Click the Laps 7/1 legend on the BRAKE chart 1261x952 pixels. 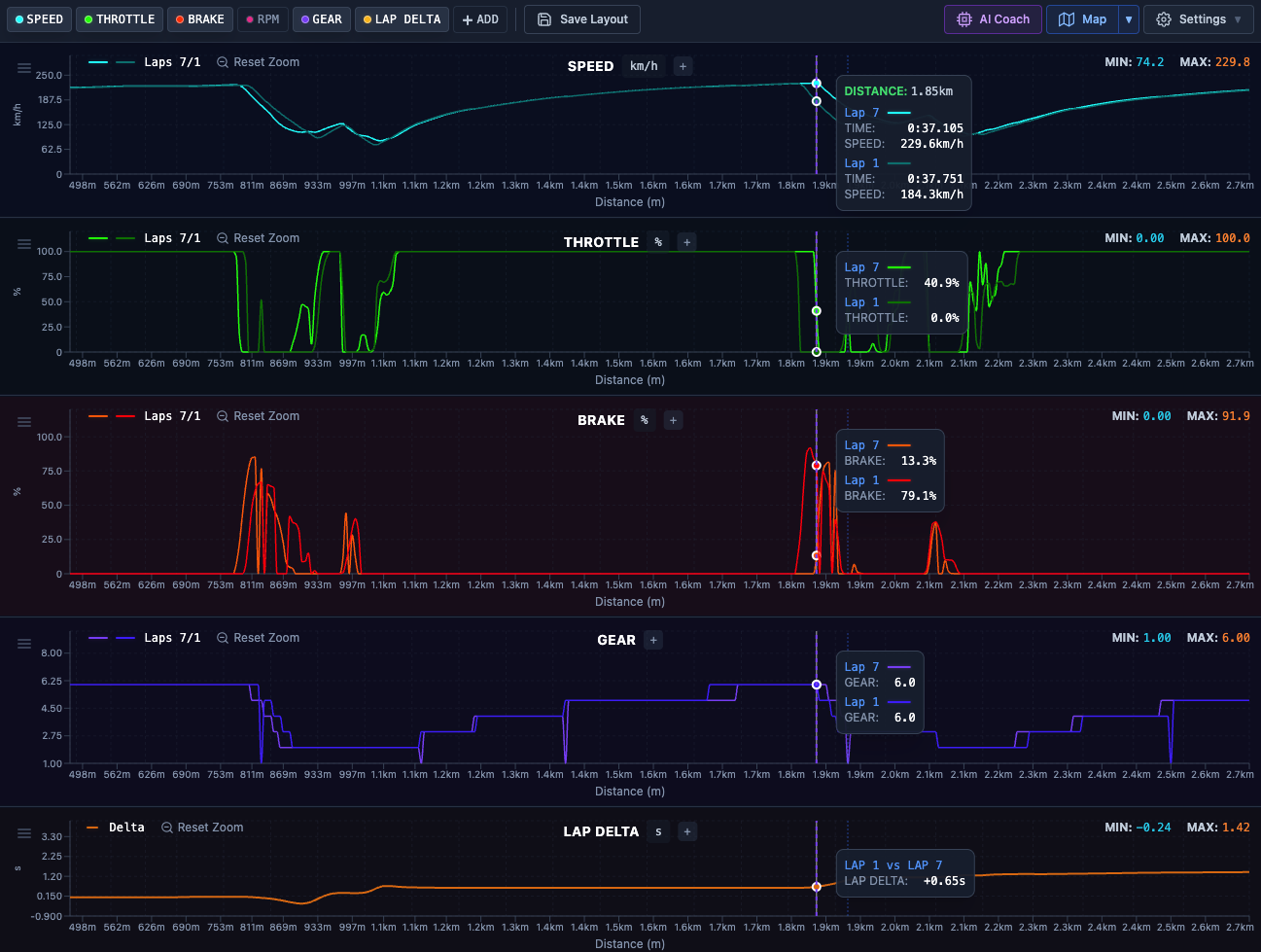[x=171, y=415]
